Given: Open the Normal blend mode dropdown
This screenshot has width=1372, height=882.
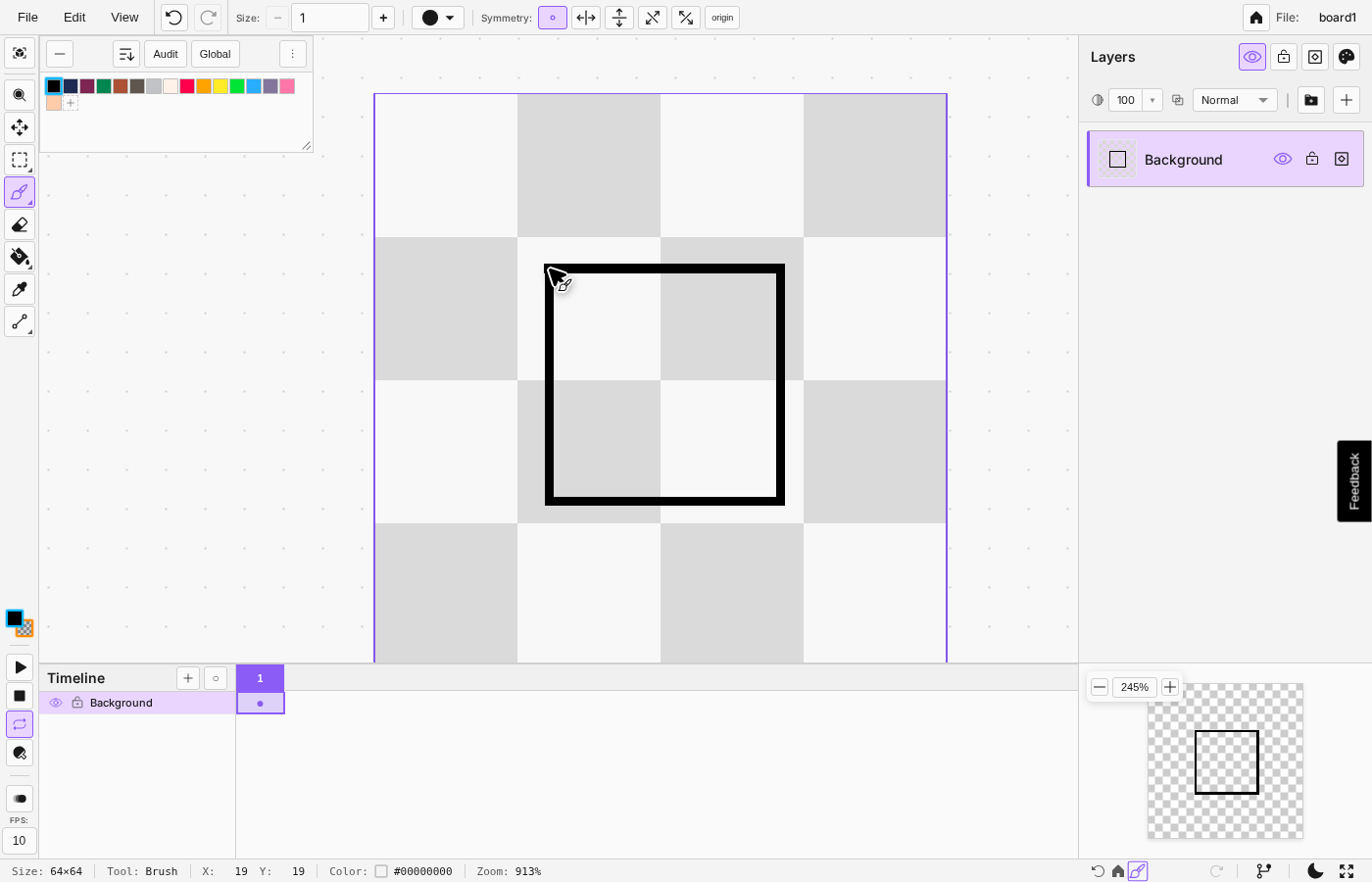Looking at the screenshot, I should (1235, 100).
